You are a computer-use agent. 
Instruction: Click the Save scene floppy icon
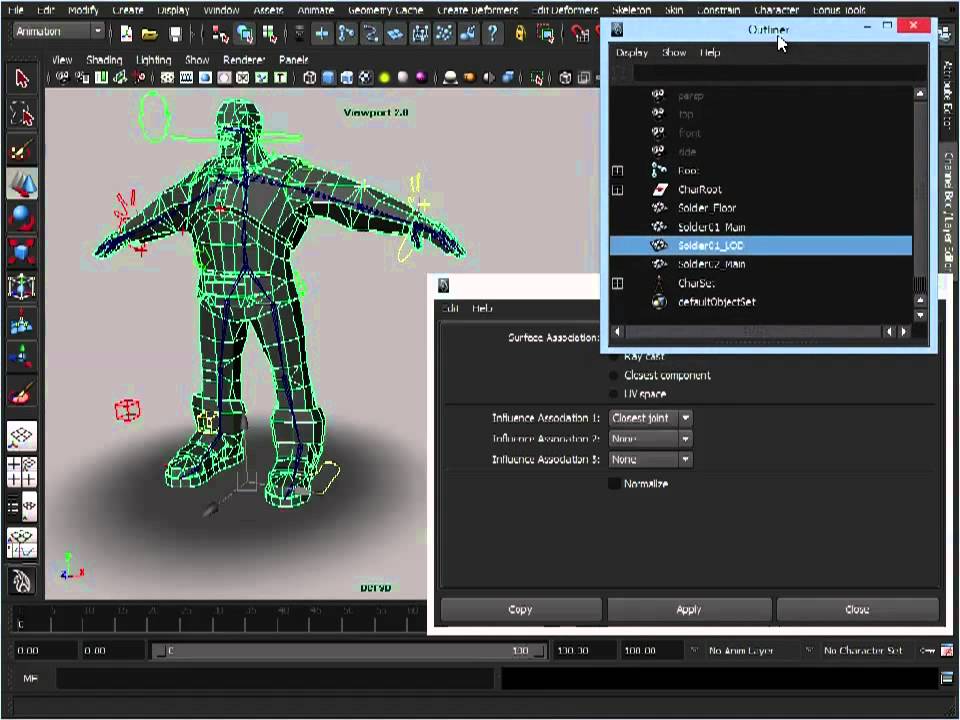pyautogui.click(x=175, y=33)
